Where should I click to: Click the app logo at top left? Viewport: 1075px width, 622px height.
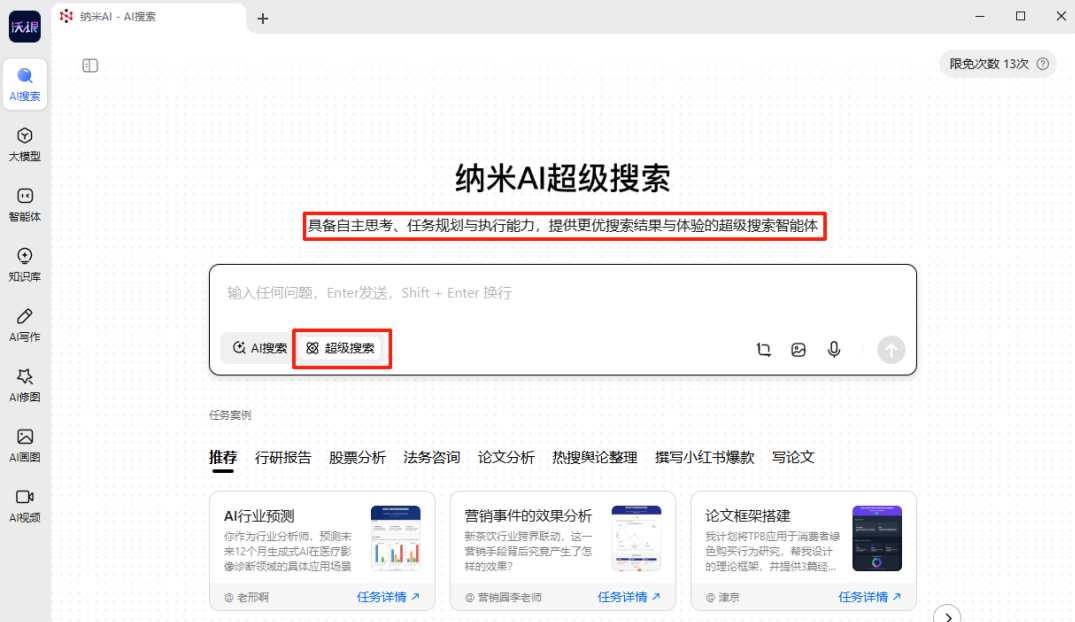point(25,27)
